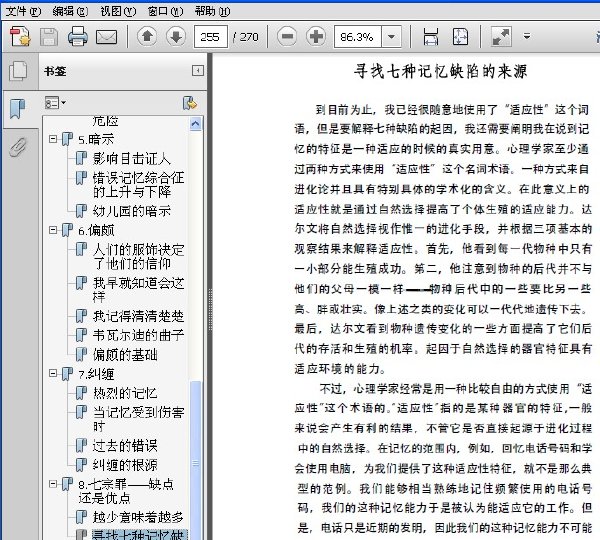
Task: Open the Pages thumbnails panel icon
Action: [18, 71]
